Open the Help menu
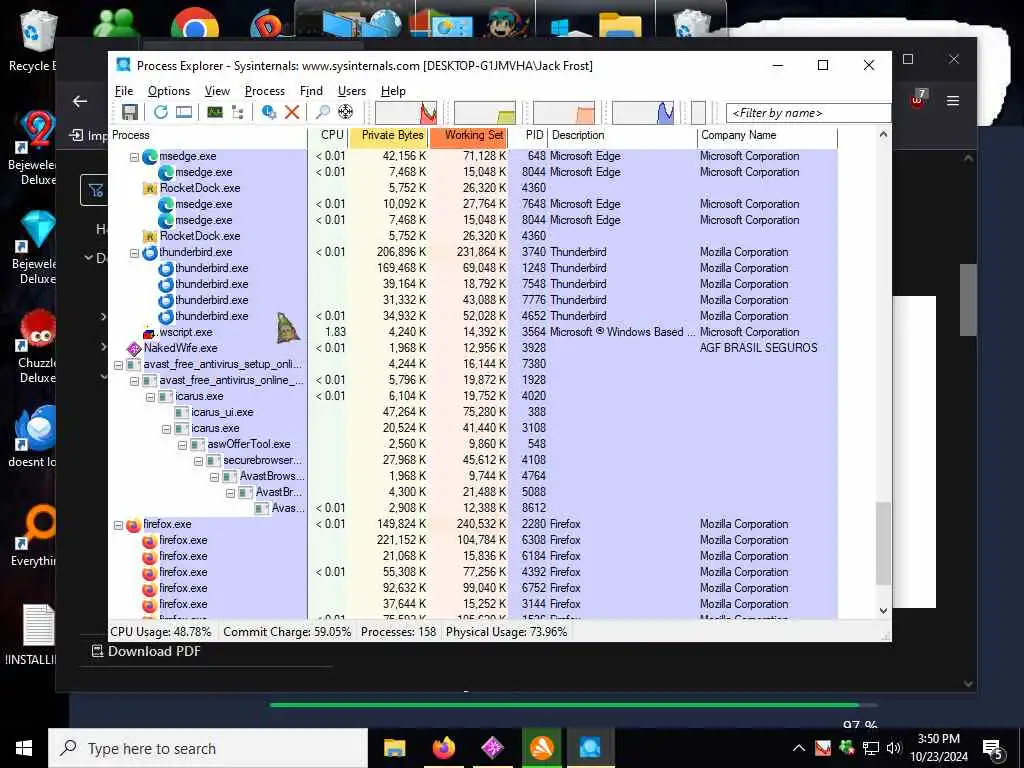Image resolution: width=1024 pixels, height=768 pixels. click(393, 91)
